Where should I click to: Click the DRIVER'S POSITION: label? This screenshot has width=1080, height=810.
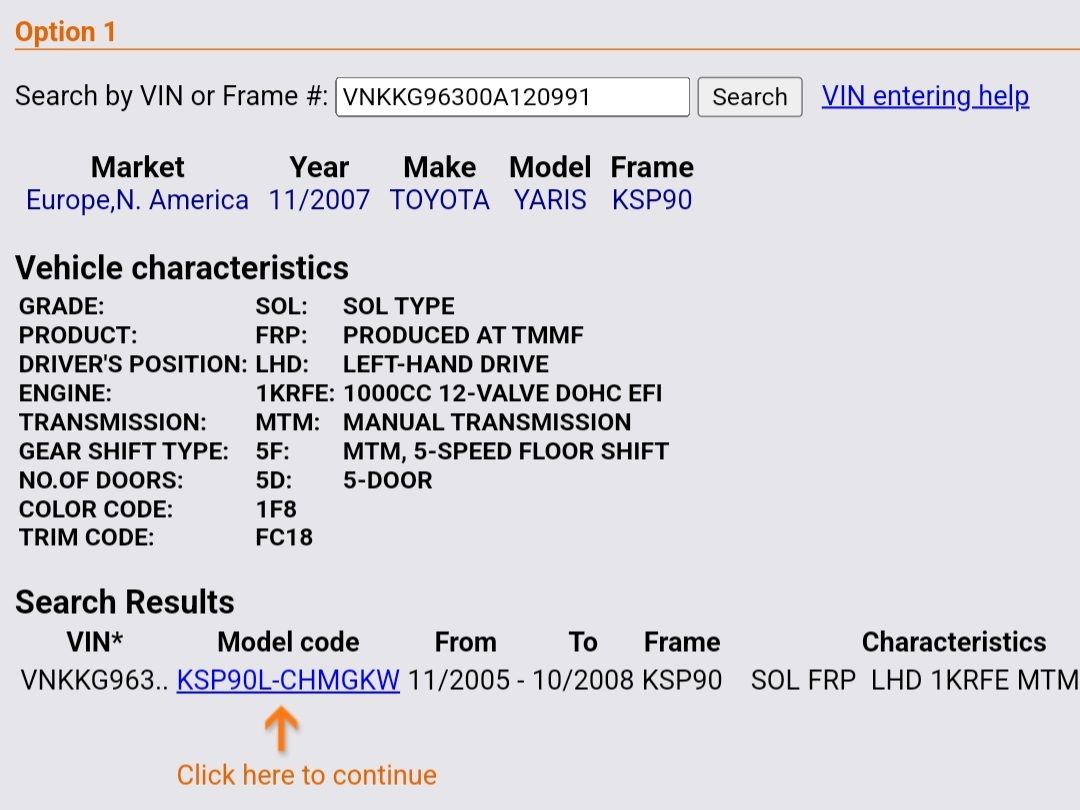[132, 364]
